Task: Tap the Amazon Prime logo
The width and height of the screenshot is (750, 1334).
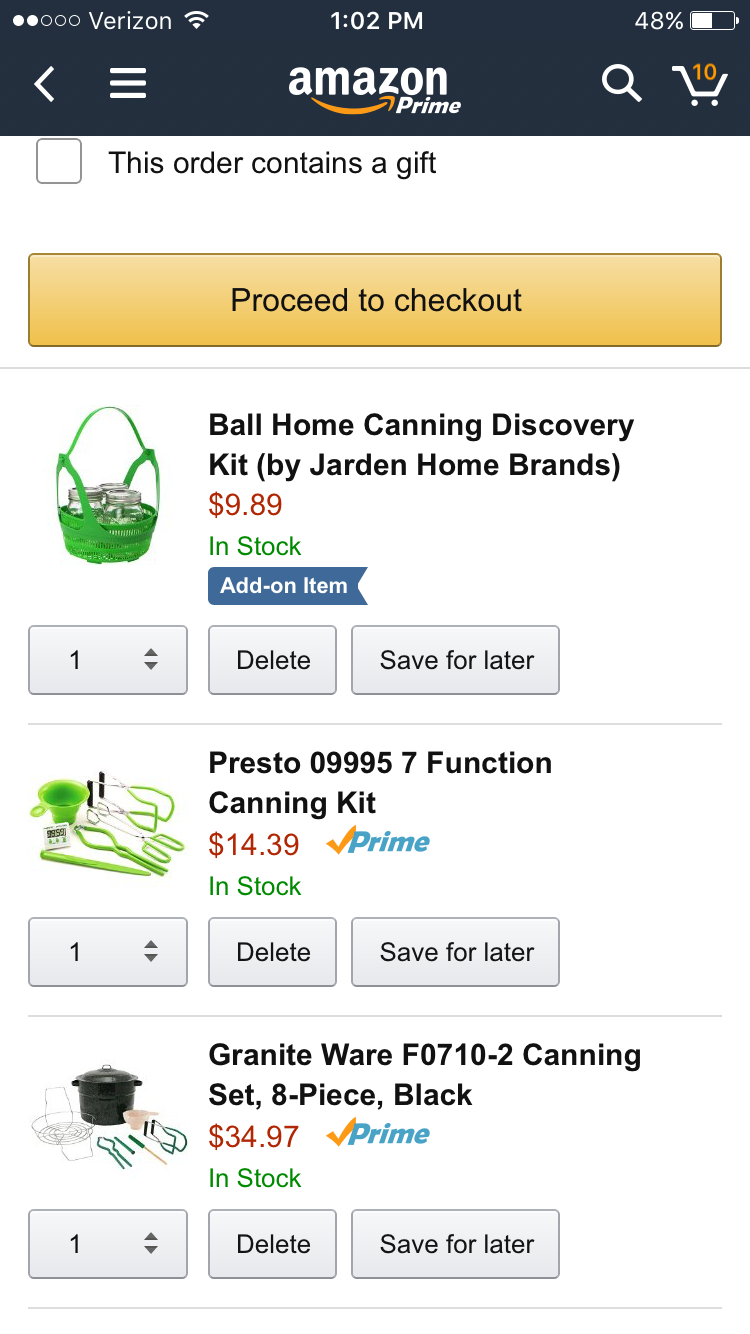Action: click(374, 88)
